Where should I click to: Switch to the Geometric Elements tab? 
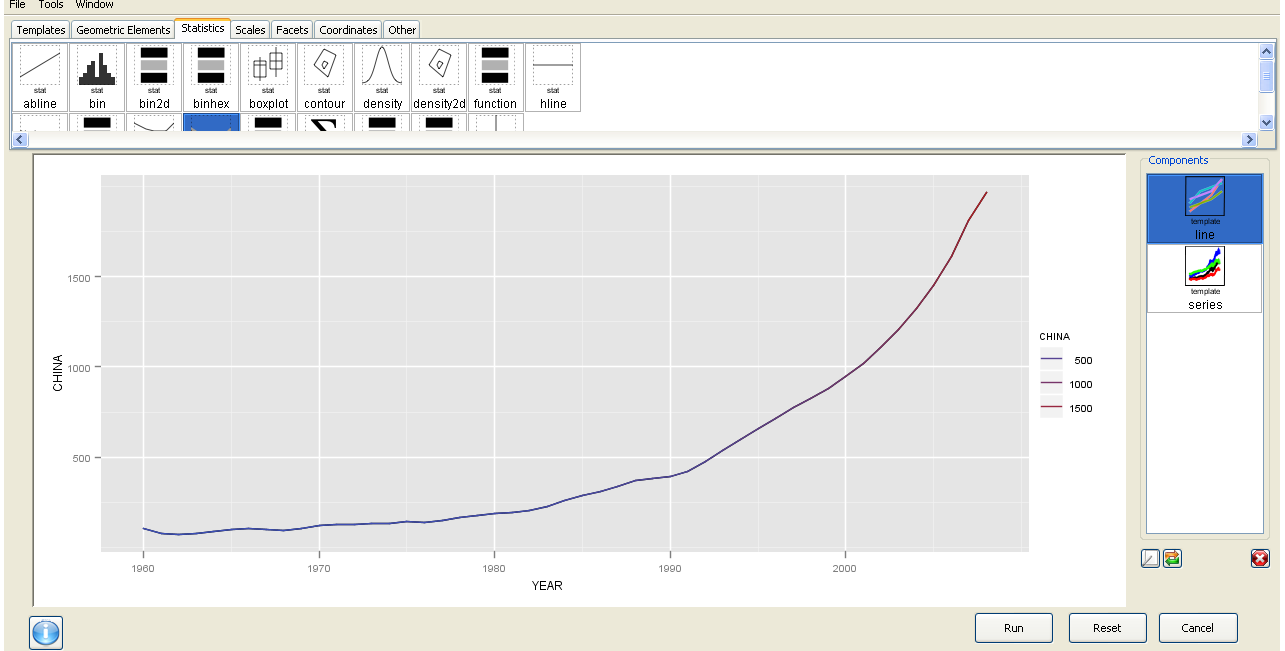pos(123,30)
